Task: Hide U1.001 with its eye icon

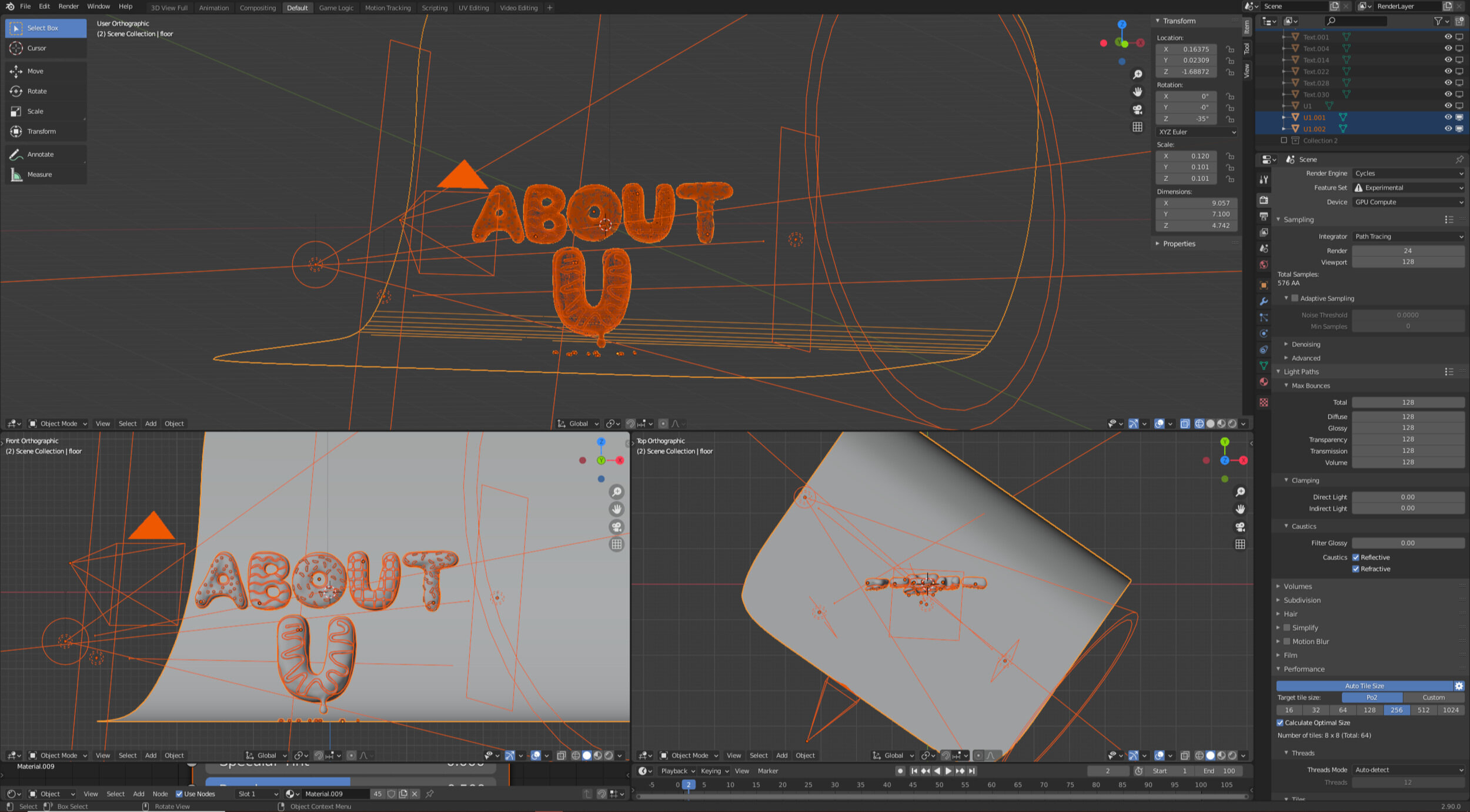Action: (x=1448, y=117)
